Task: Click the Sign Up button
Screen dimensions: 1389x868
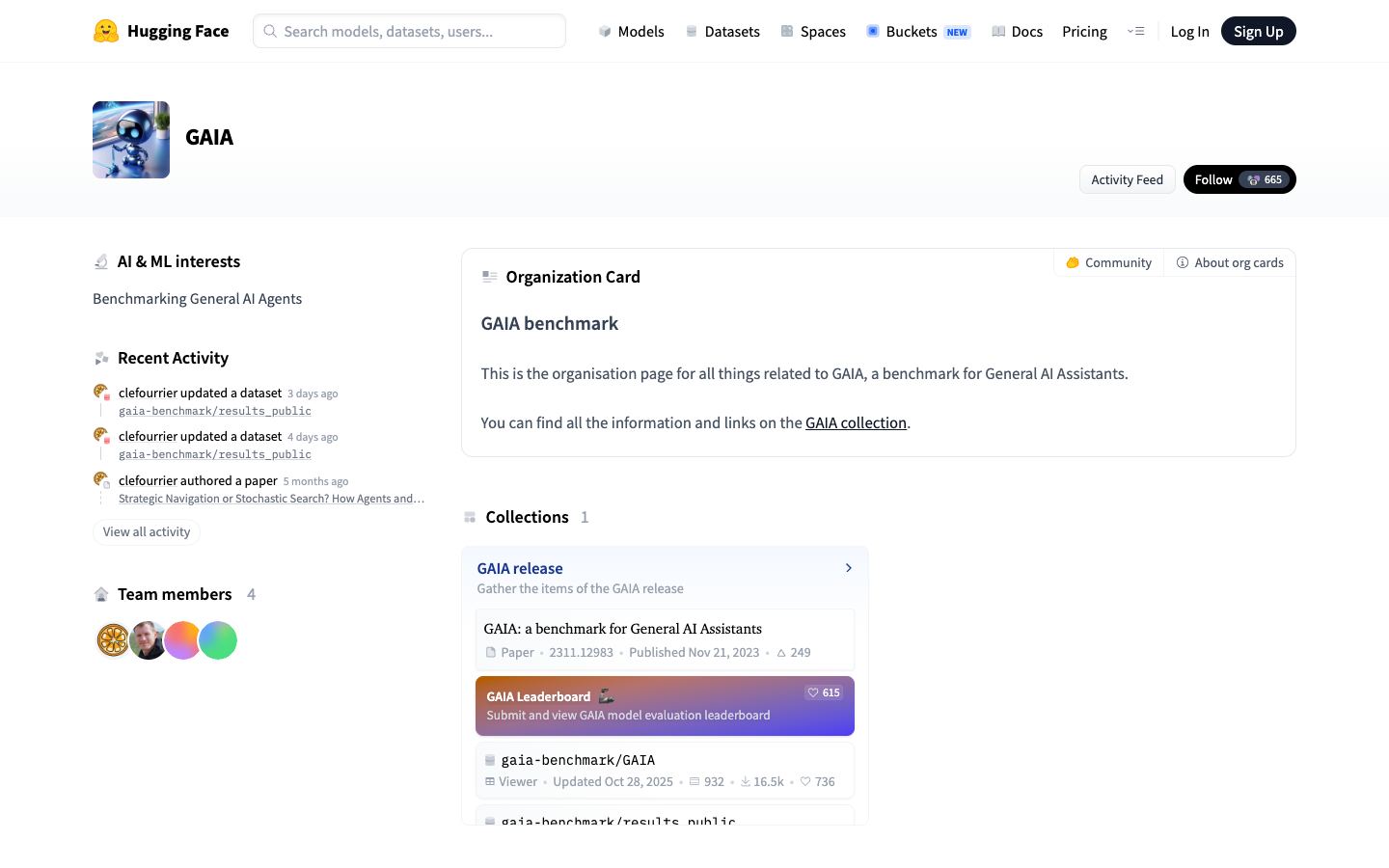Action: [1258, 31]
